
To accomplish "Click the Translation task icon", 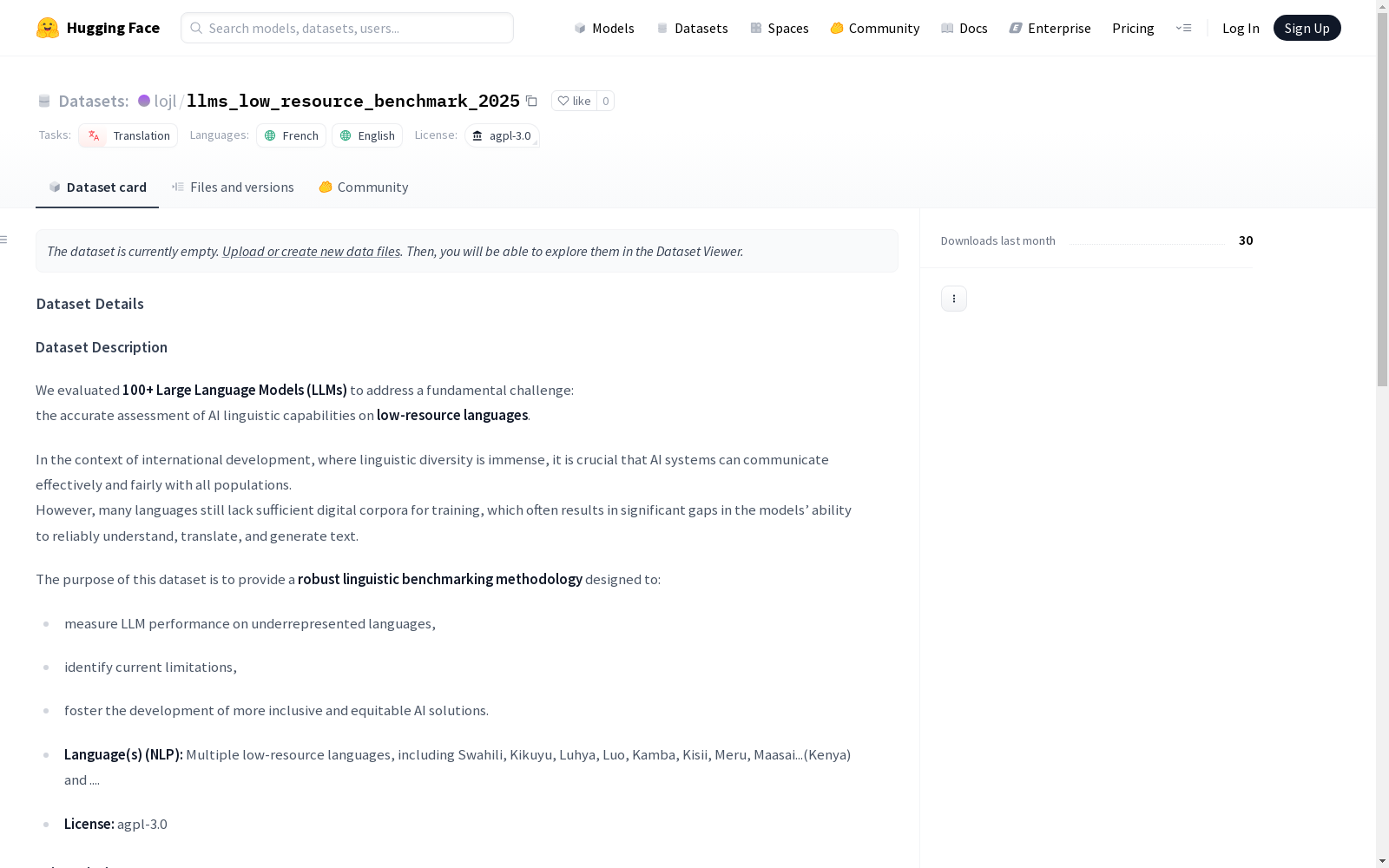I will point(94,135).
